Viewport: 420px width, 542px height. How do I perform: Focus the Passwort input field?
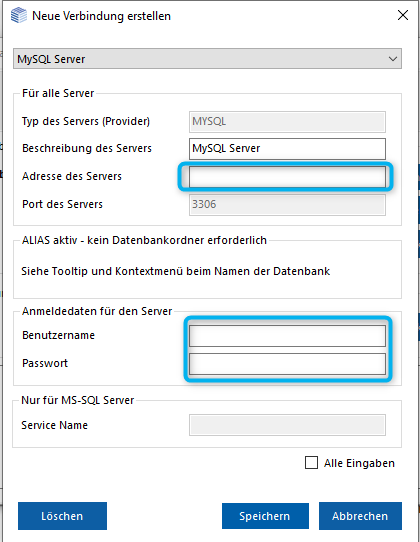[x=287, y=364]
